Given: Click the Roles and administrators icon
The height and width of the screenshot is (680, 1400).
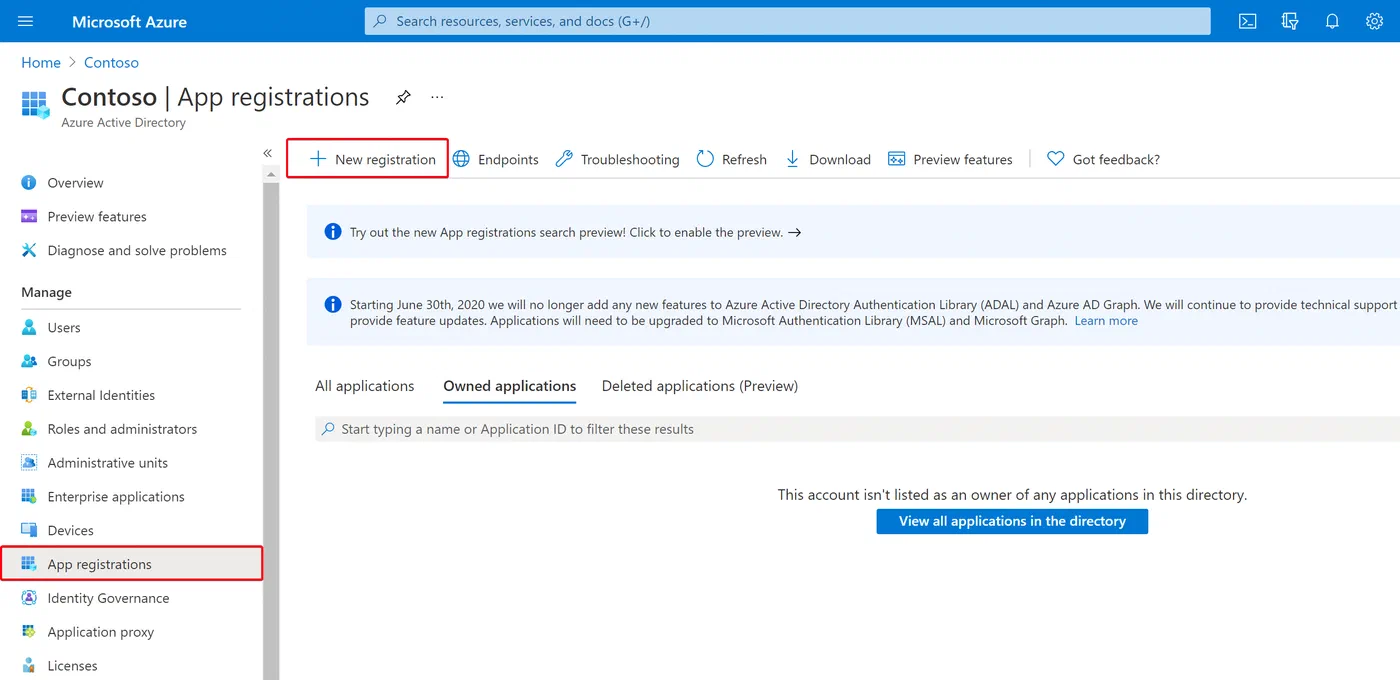Looking at the screenshot, I should [x=29, y=429].
